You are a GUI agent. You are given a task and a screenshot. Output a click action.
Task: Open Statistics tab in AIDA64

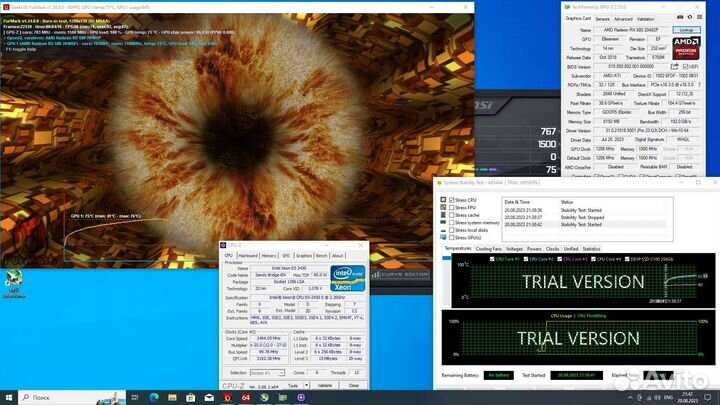coord(591,249)
